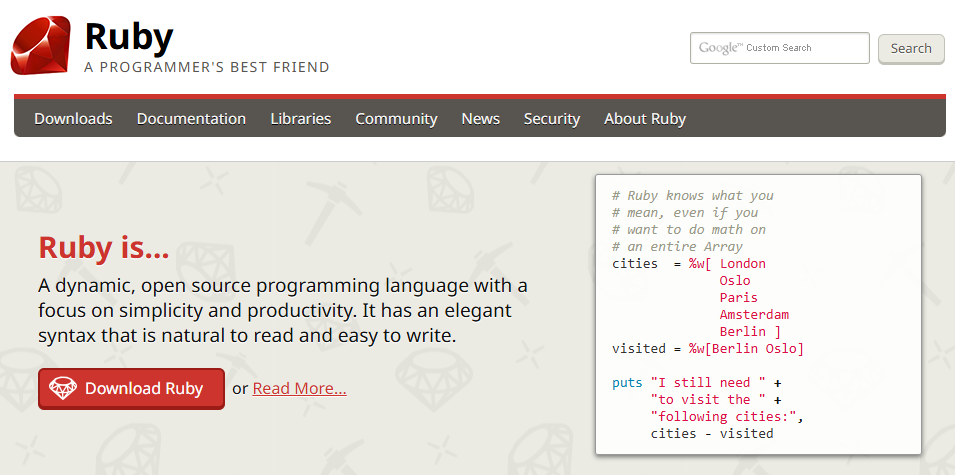This screenshot has width=955, height=475.
Task: Click the 'puts' keyword in code
Action: pyautogui.click(x=627, y=383)
